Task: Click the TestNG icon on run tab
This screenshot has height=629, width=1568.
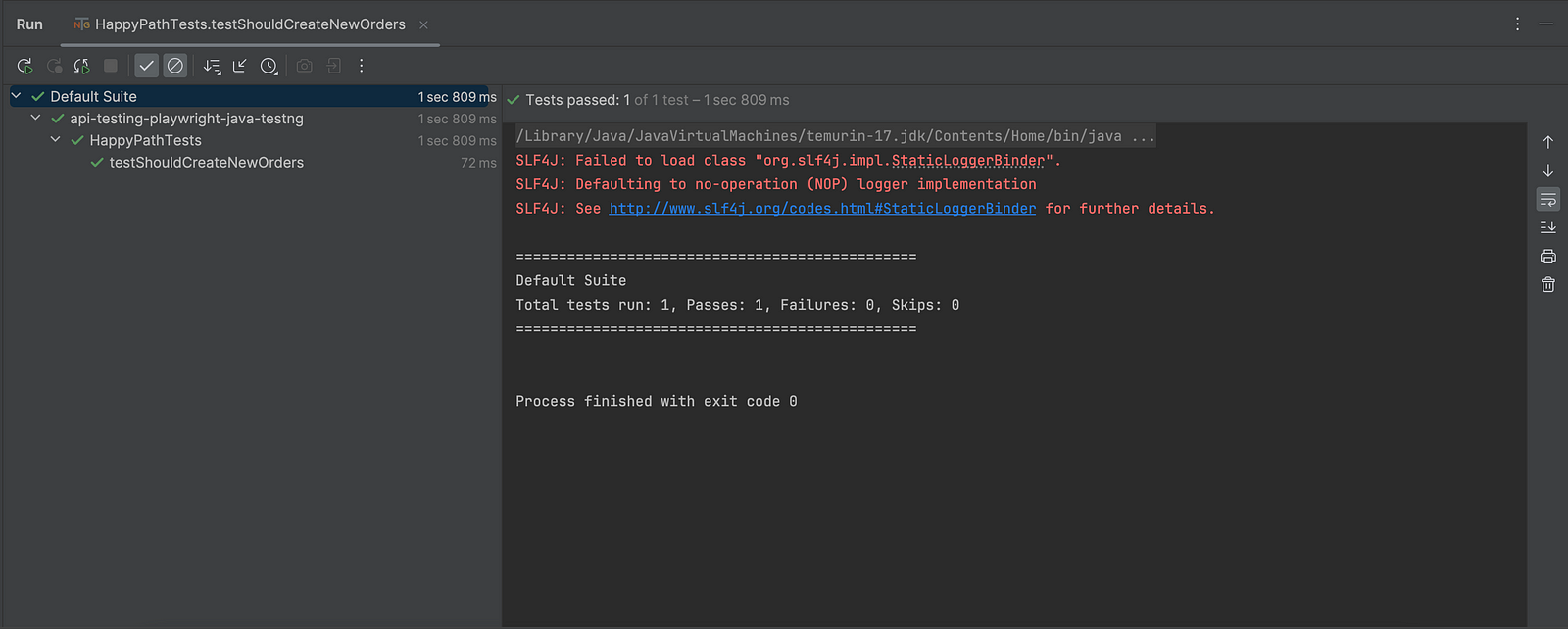Action: [81, 24]
